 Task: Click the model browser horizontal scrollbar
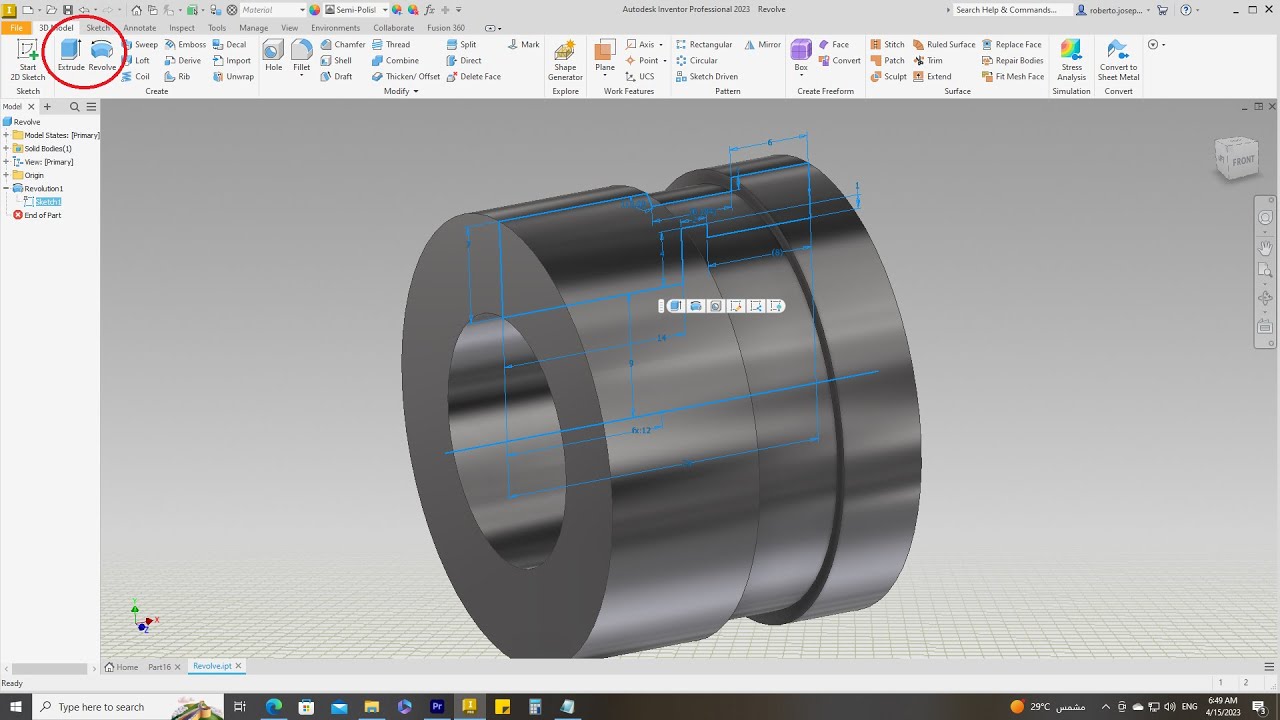tap(47, 668)
